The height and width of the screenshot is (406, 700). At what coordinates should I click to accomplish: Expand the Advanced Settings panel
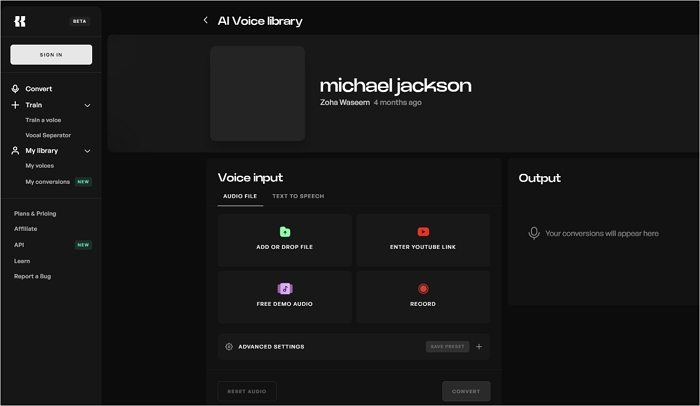(271, 347)
